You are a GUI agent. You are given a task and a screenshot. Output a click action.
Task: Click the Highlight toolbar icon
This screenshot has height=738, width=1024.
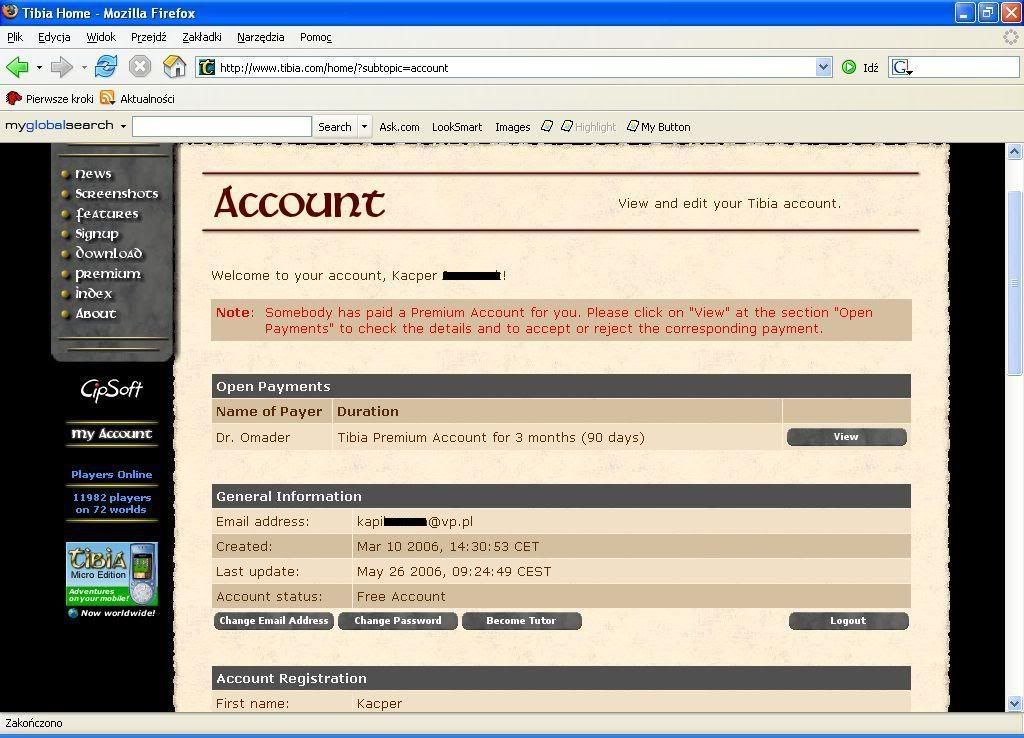click(x=567, y=126)
